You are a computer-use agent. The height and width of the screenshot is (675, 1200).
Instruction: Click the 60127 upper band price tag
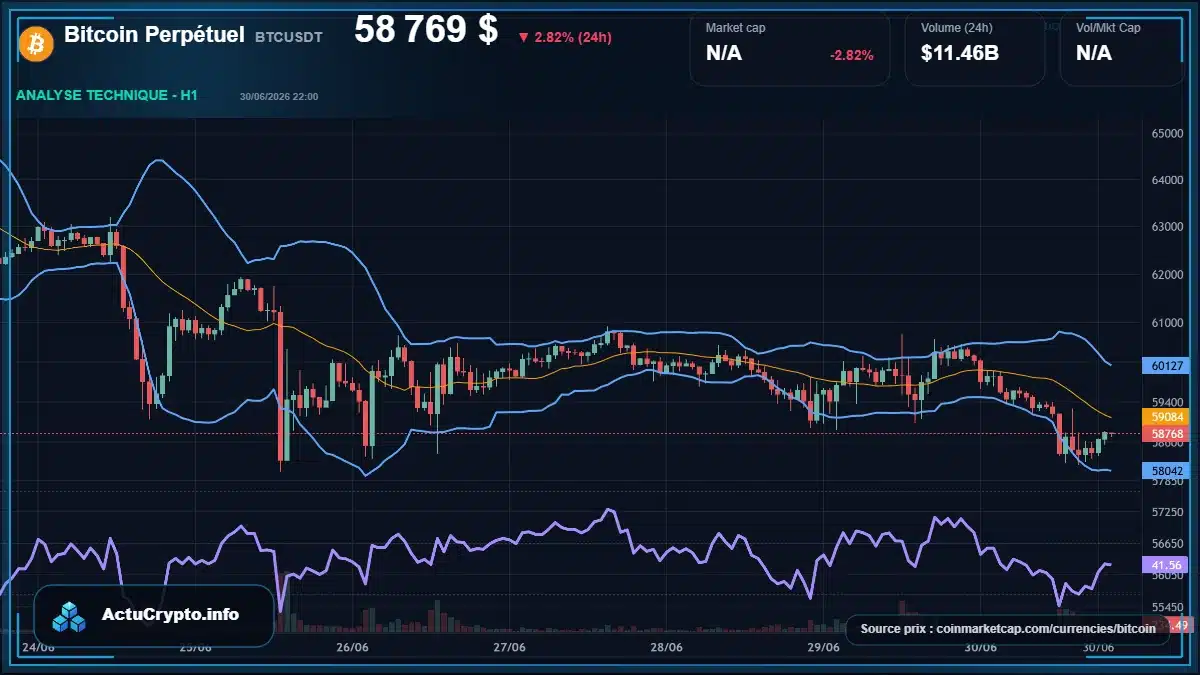1167,366
